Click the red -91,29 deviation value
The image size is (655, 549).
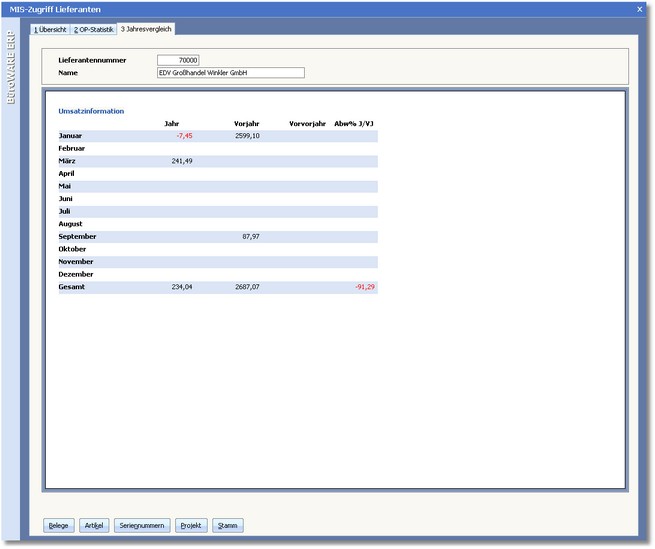(x=362, y=287)
